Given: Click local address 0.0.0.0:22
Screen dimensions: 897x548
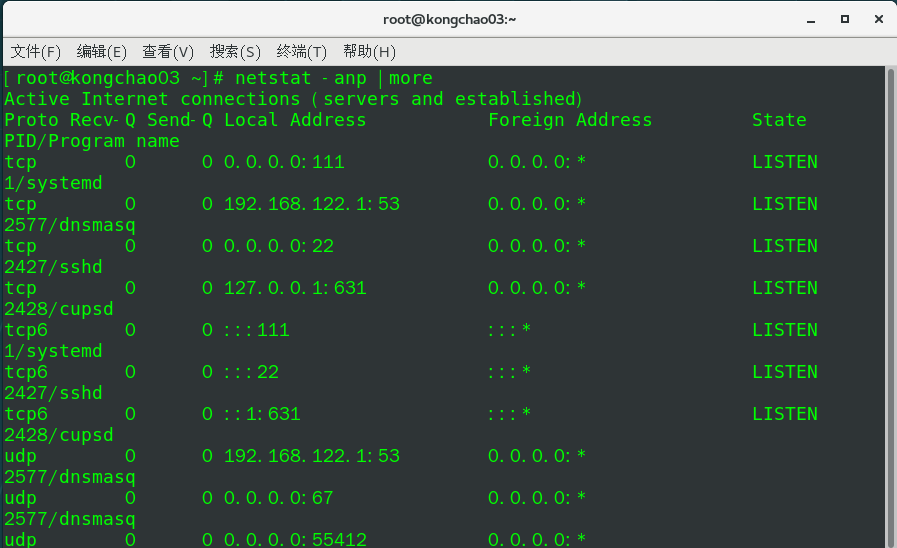Looking at the screenshot, I should tap(279, 246).
